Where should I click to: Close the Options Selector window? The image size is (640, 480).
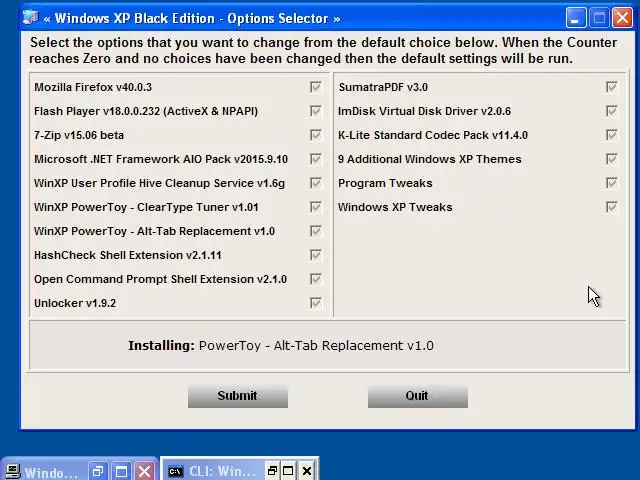(x=622, y=18)
